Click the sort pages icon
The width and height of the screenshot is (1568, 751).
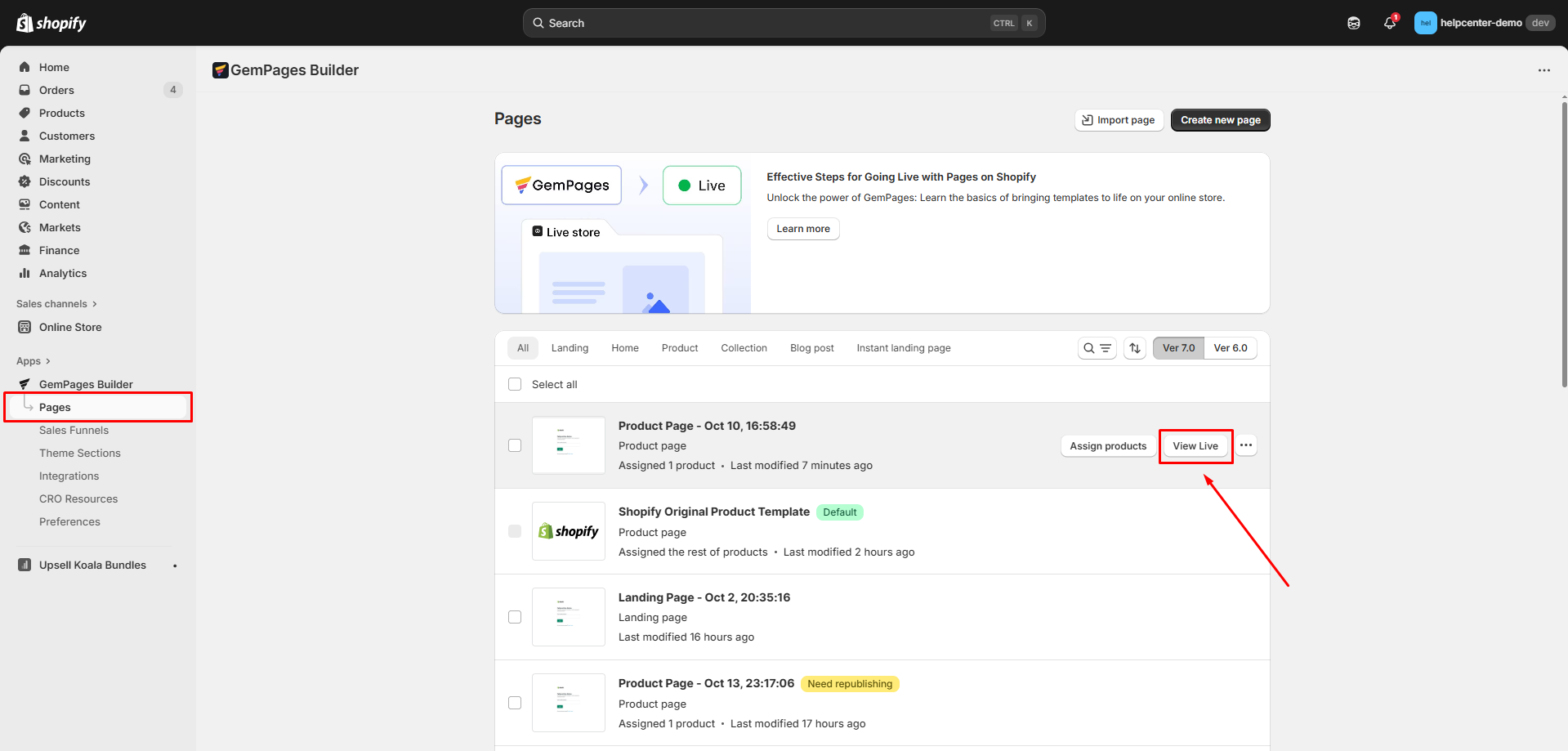pyautogui.click(x=1135, y=348)
